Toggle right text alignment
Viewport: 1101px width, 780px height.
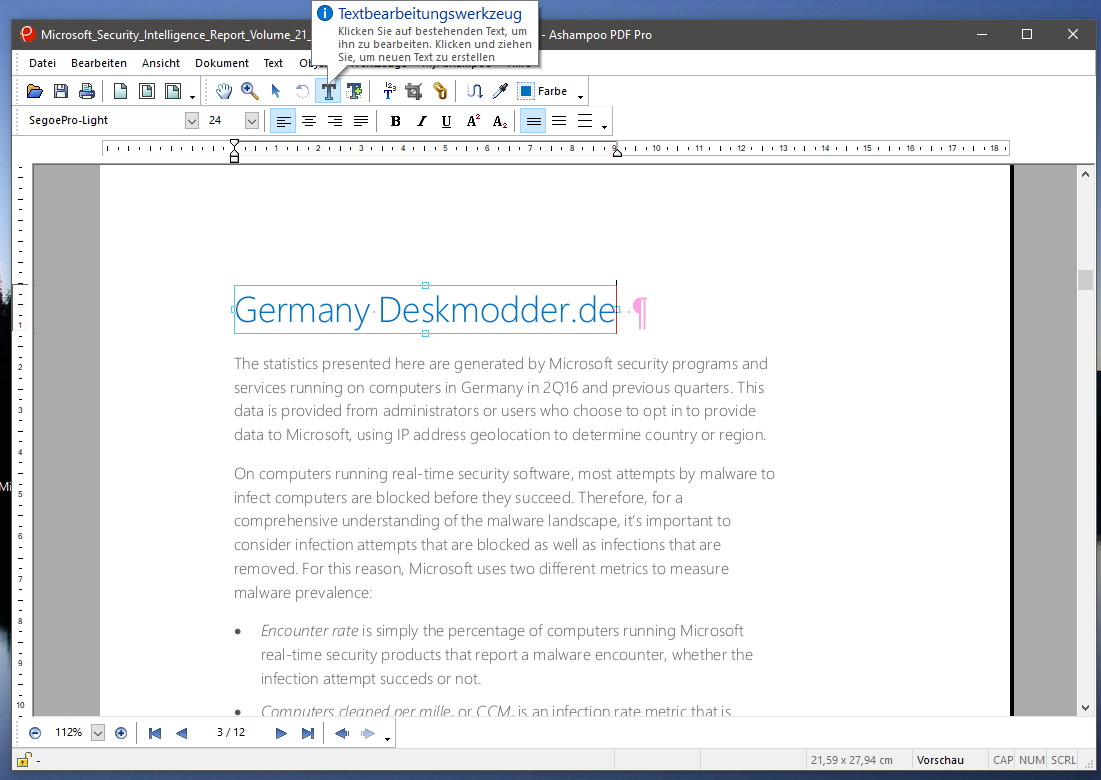[x=334, y=121]
